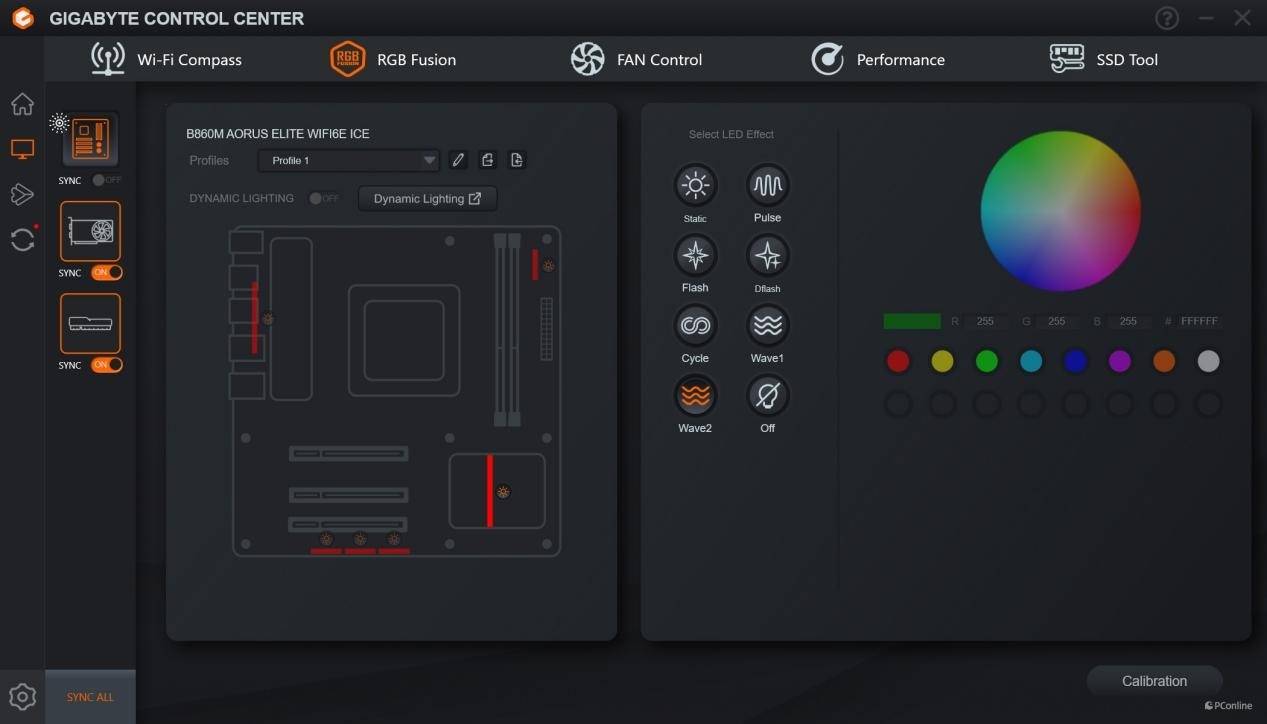Click the edit profile pencil icon

458,160
